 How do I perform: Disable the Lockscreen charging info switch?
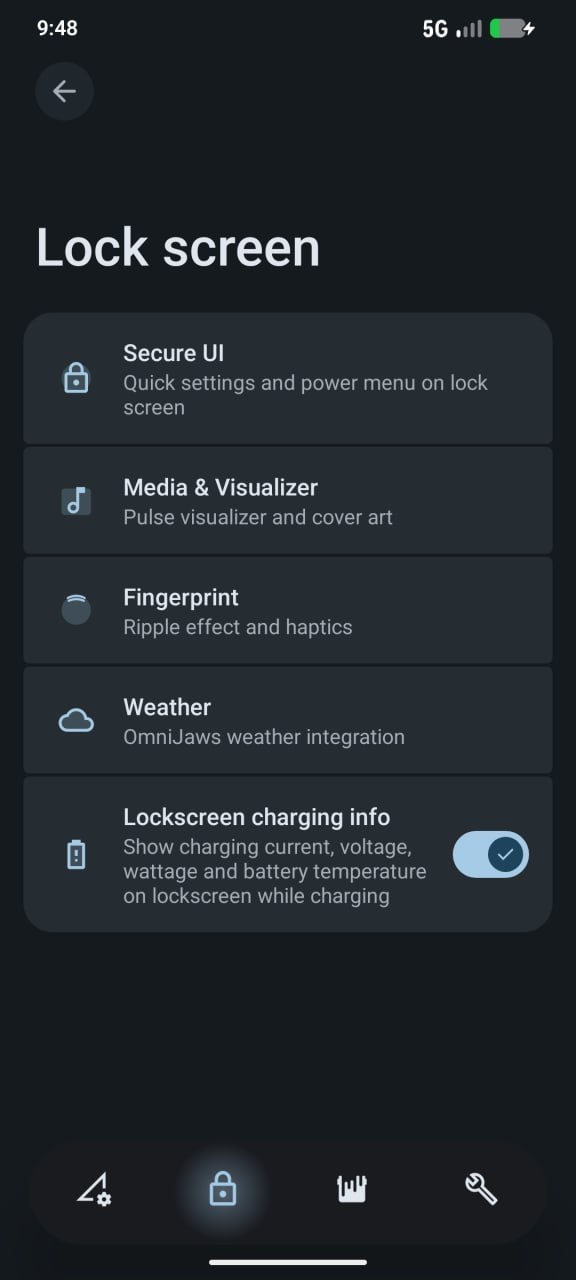point(490,854)
